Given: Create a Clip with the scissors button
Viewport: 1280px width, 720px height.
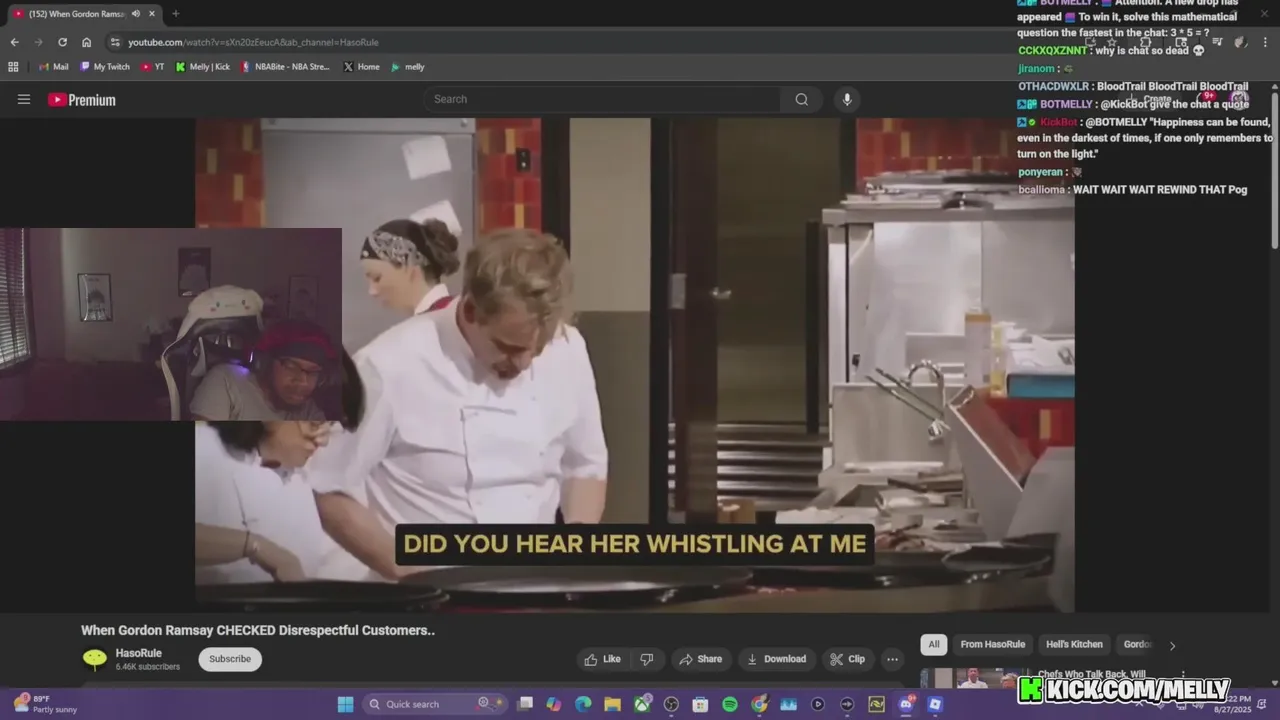Looking at the screenshot, I should (848, 659).
